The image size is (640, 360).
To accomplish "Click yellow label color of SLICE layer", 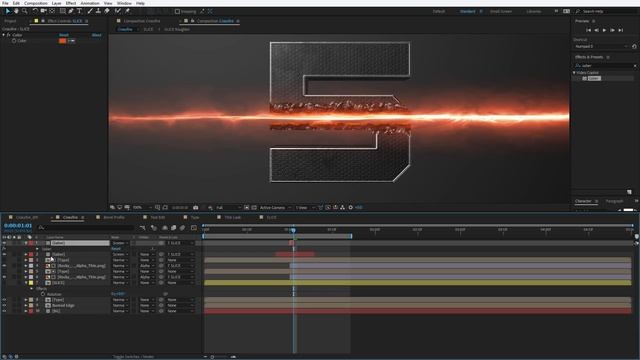I will pos(31,283).
